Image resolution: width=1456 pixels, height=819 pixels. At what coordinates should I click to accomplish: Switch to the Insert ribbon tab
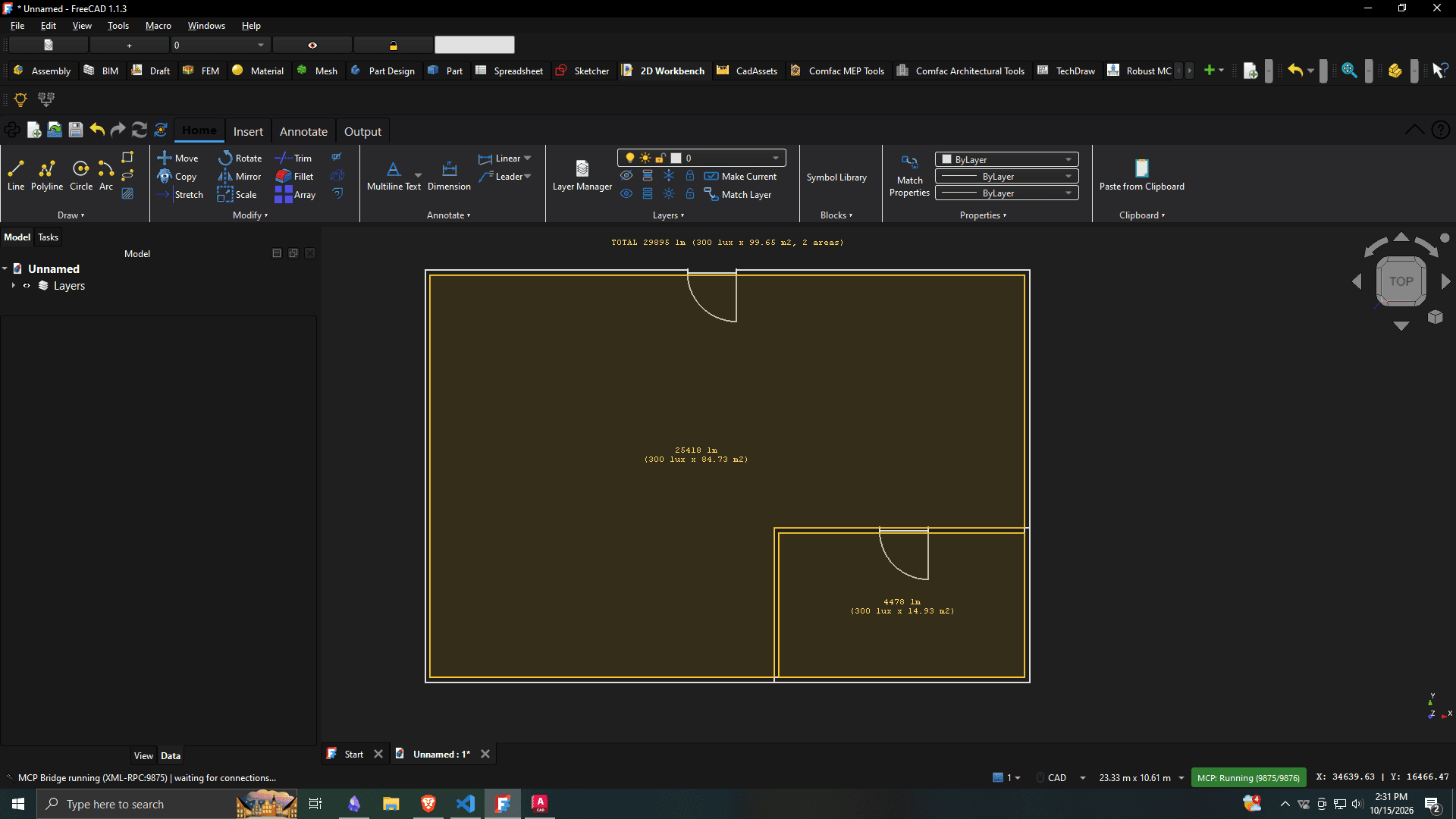(x=248, y=131)
